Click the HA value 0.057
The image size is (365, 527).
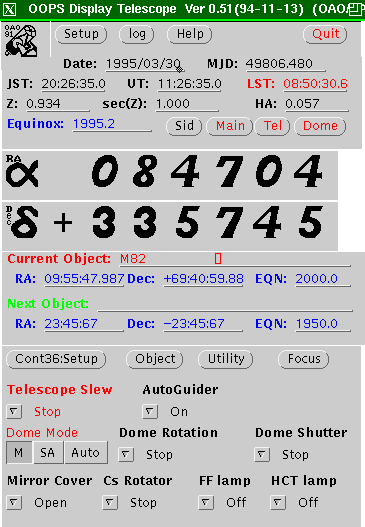pos(317,104)
